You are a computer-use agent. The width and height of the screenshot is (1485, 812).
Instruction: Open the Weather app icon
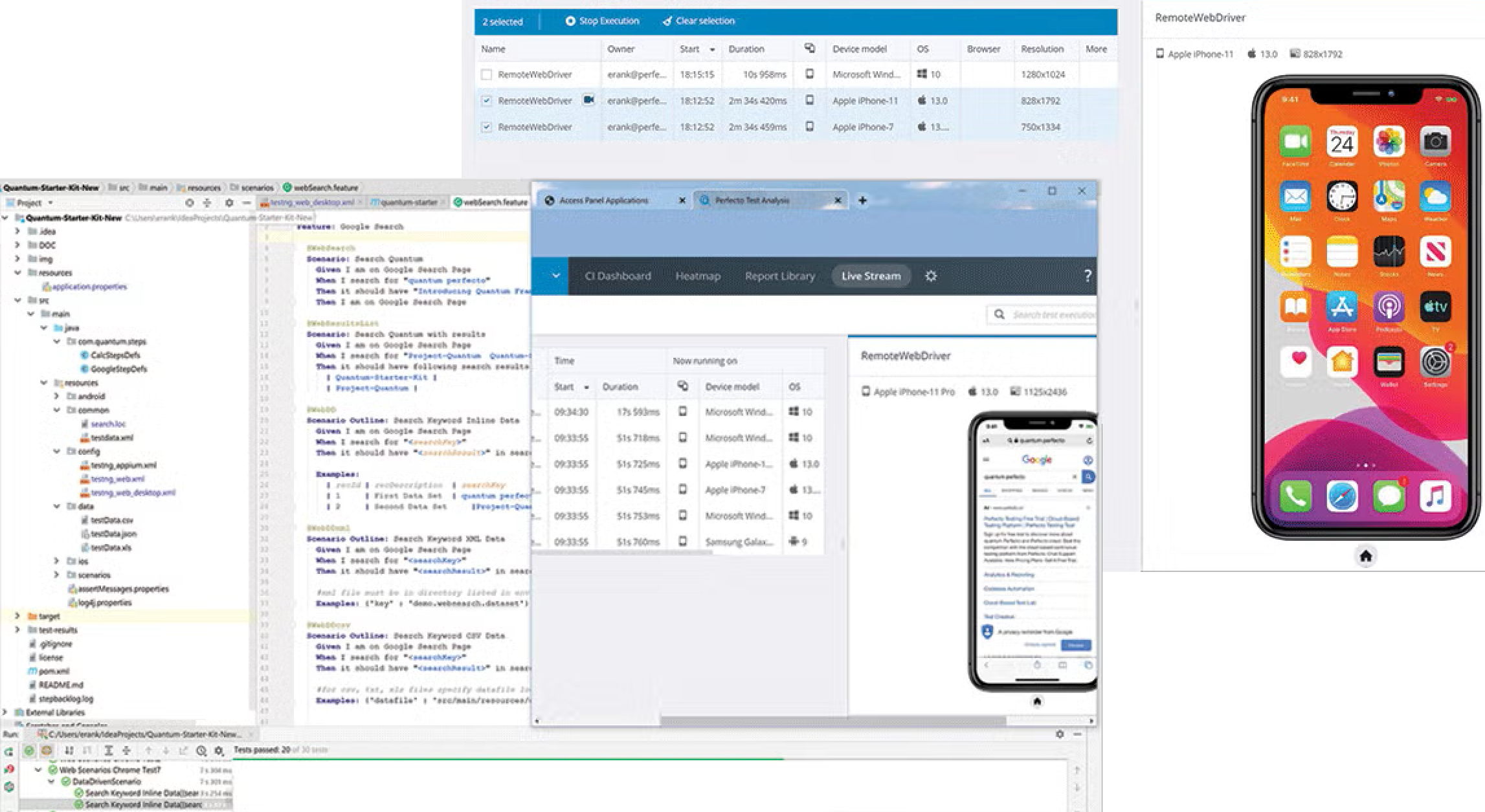[x=1435, y=197]
